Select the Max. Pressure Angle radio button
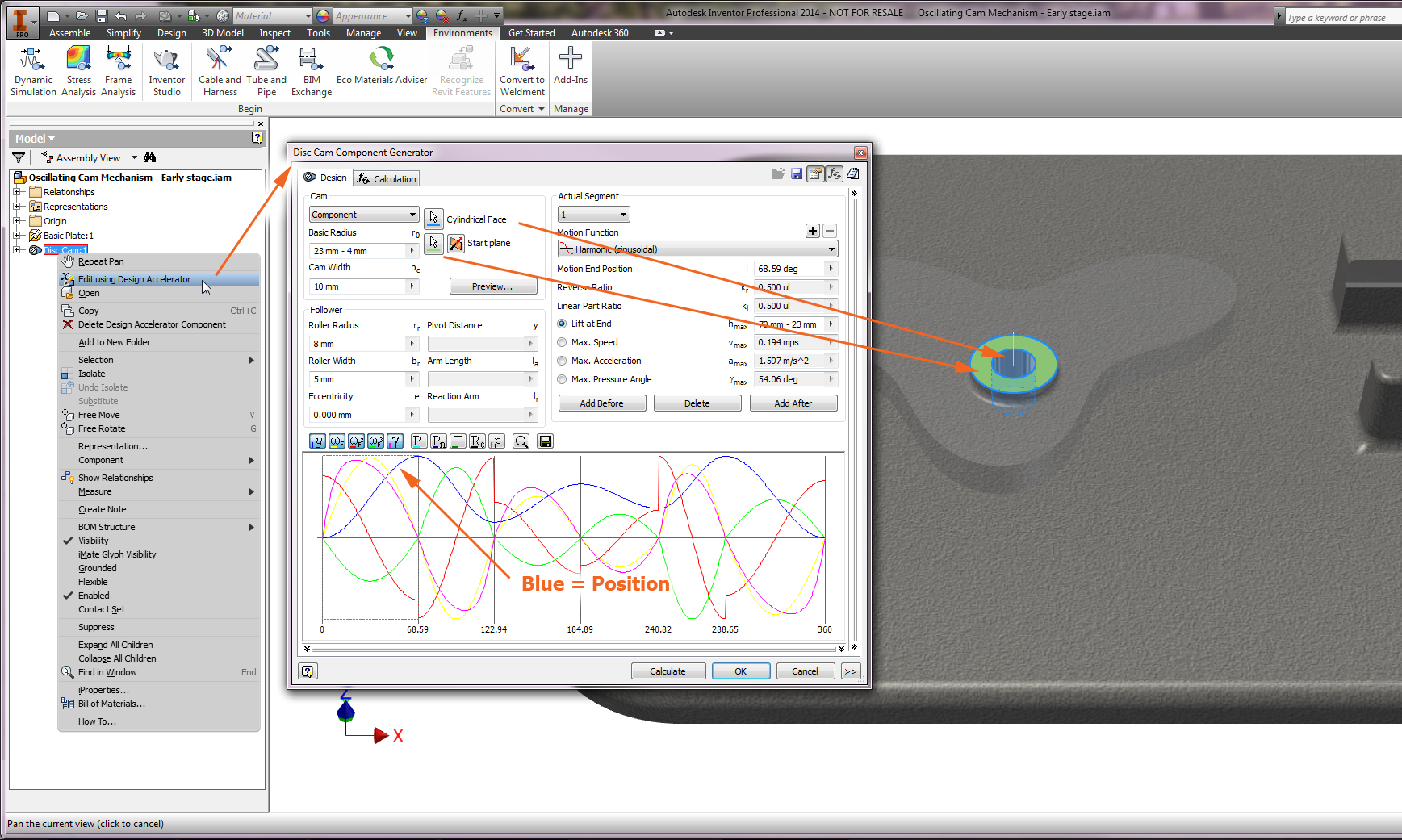The width and height of the screenshot is (1402, 840). coord(562,379)
